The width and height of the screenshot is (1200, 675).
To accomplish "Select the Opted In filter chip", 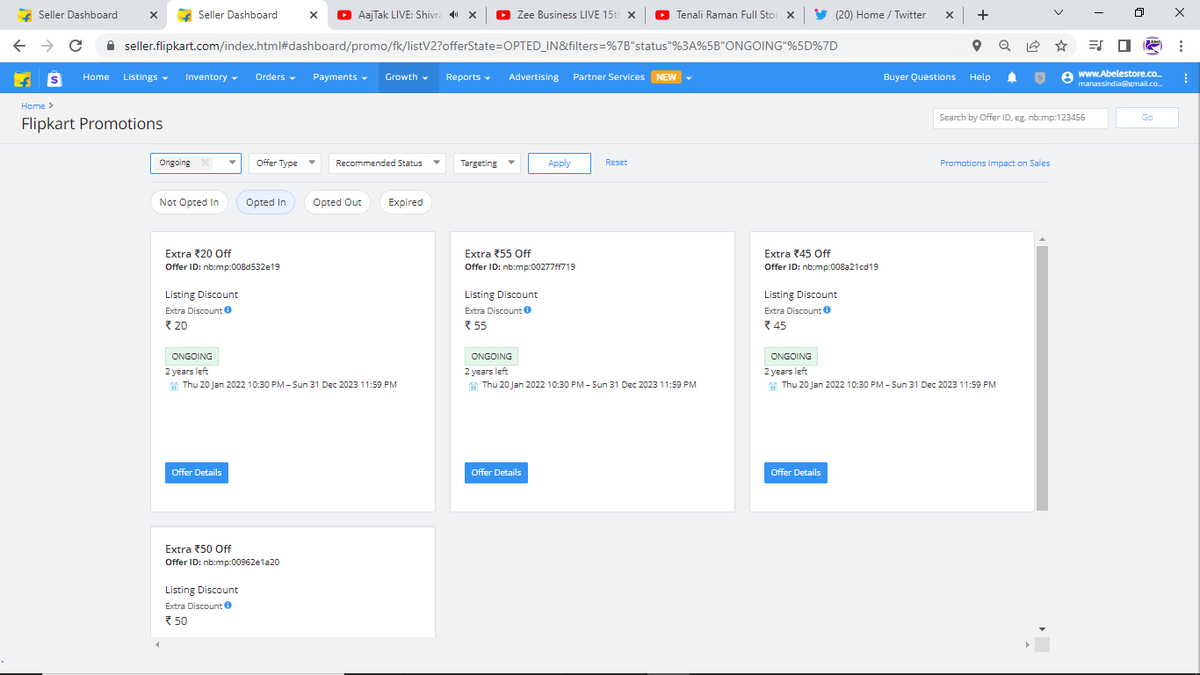I will [266, 202].
